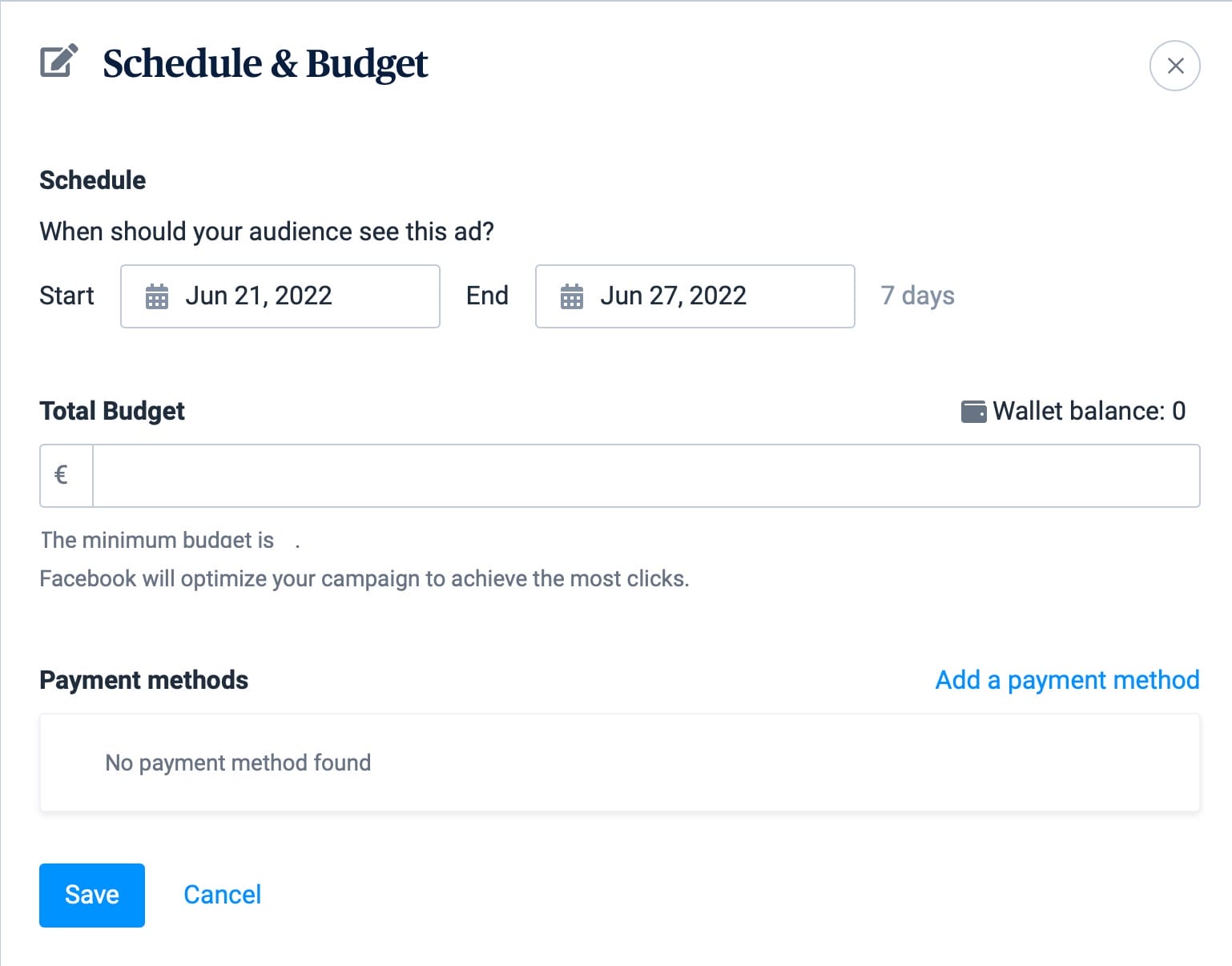Click the calendar icon in the Start field
The width and height of the screenshot is (1232, 966).
(158, 296)
